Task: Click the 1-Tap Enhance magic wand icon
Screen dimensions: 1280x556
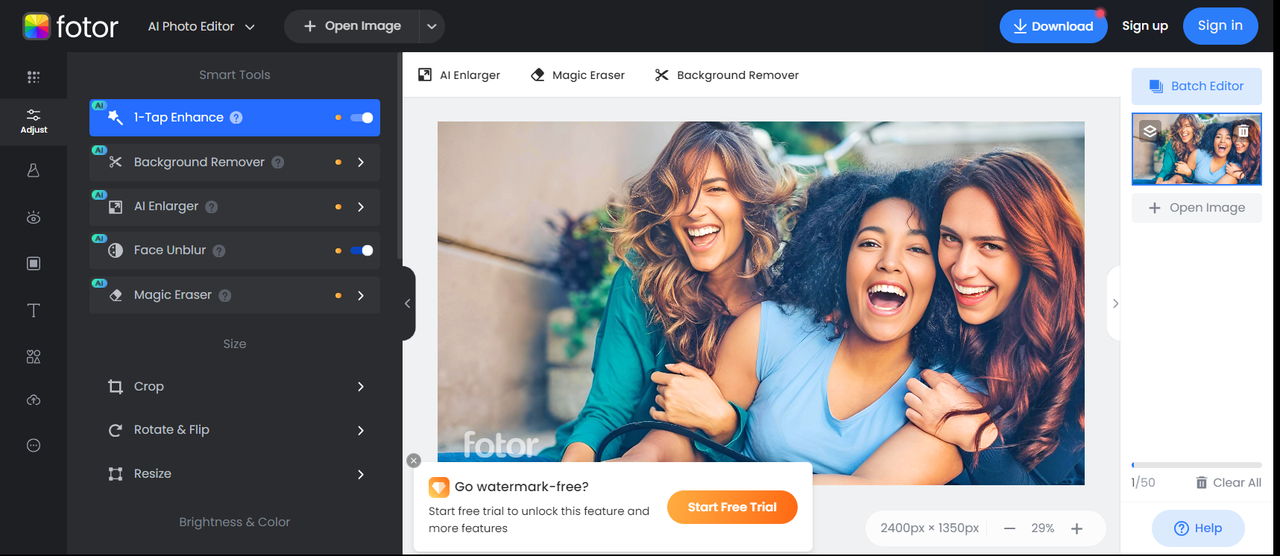Action: pyautogui.click(x=115, y=117)
